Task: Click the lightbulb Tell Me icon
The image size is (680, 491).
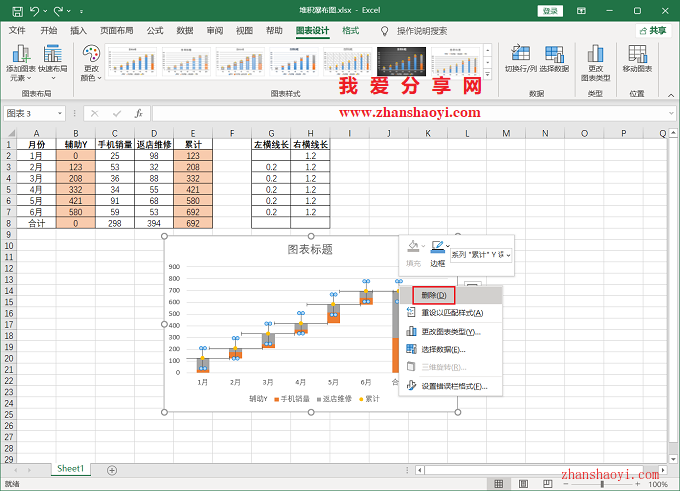Action: point(384,31)
